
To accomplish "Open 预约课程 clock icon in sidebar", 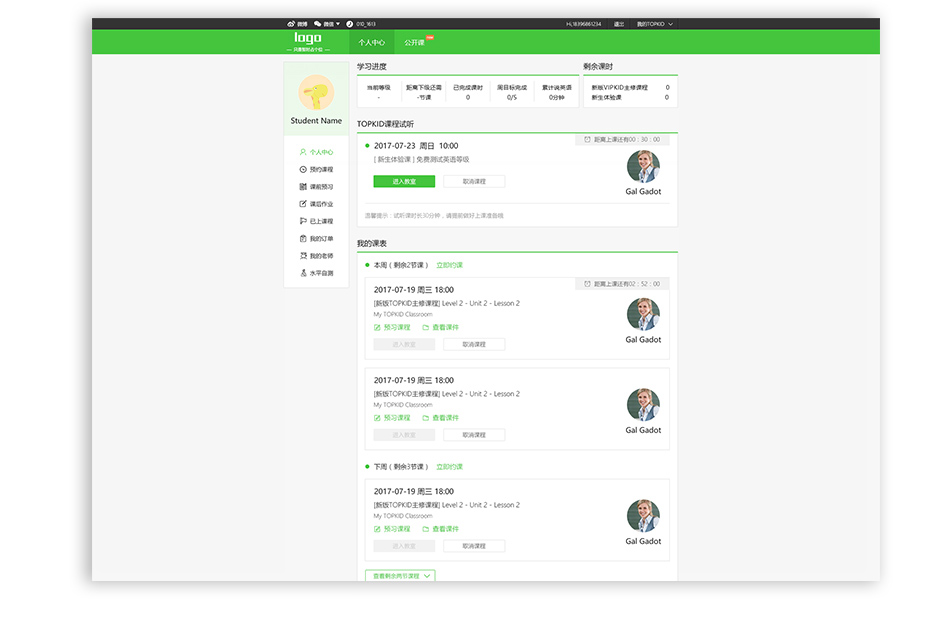I will 303,169.
